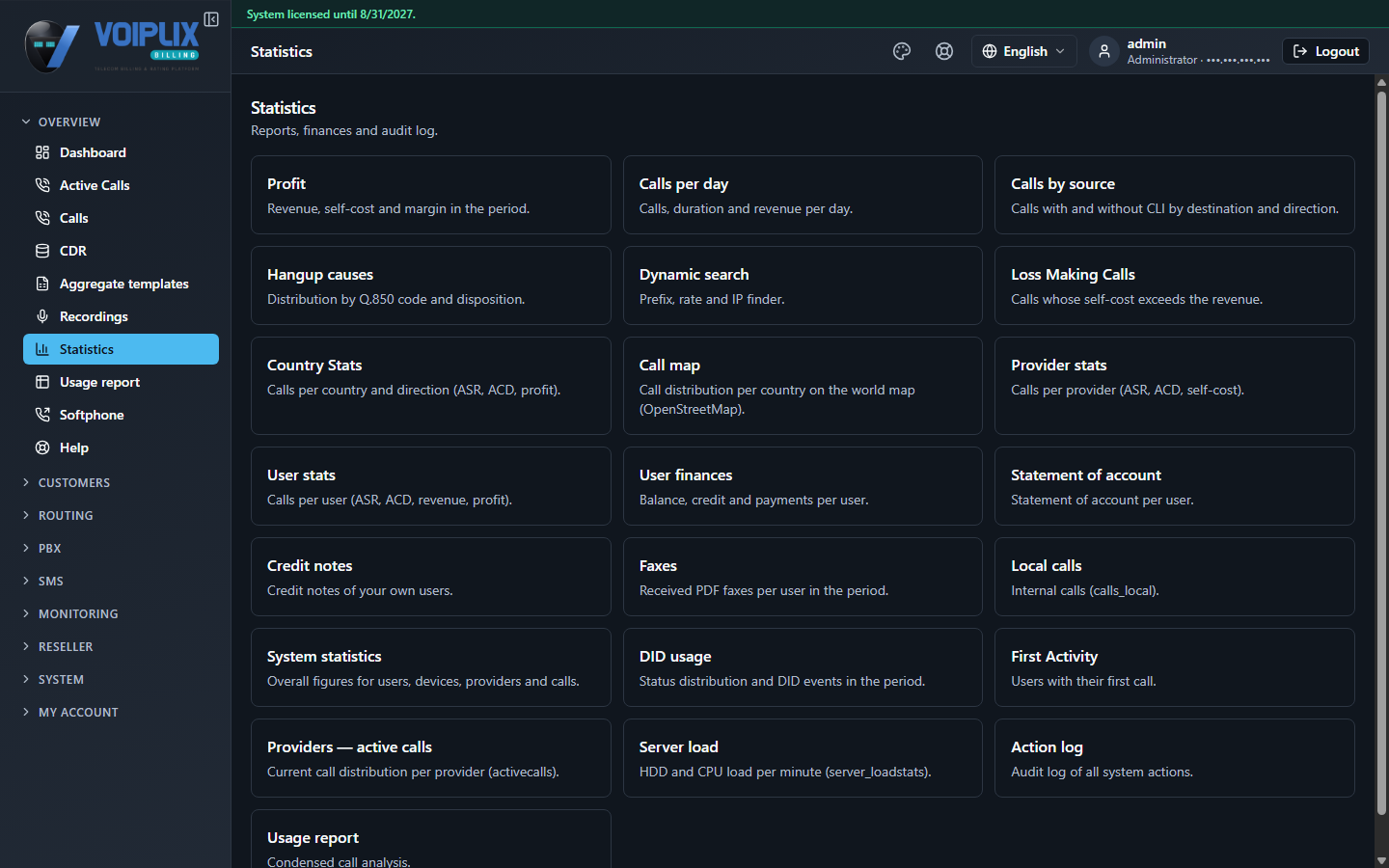Screen dimensions: 1389x868
Task: Click the admin user avatar icon
Action: (1104, 51)
